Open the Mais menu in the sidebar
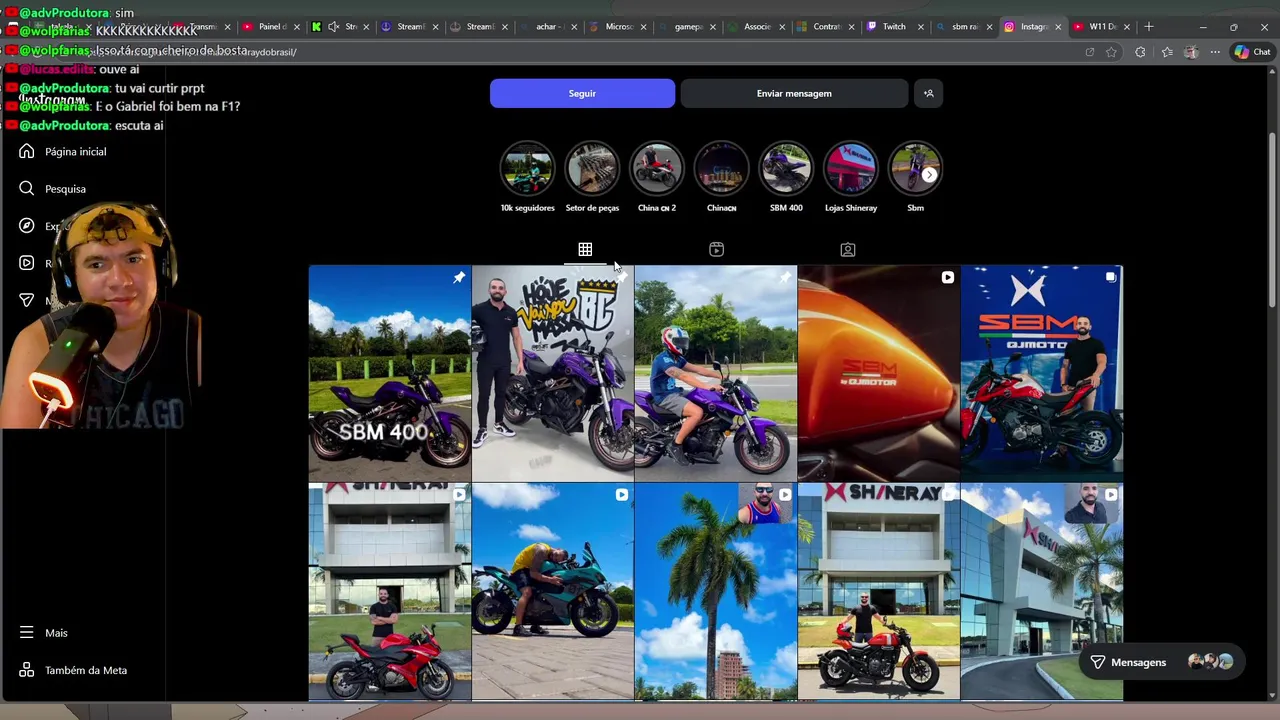Viewport: 1280px width, 720px height. 43,632
